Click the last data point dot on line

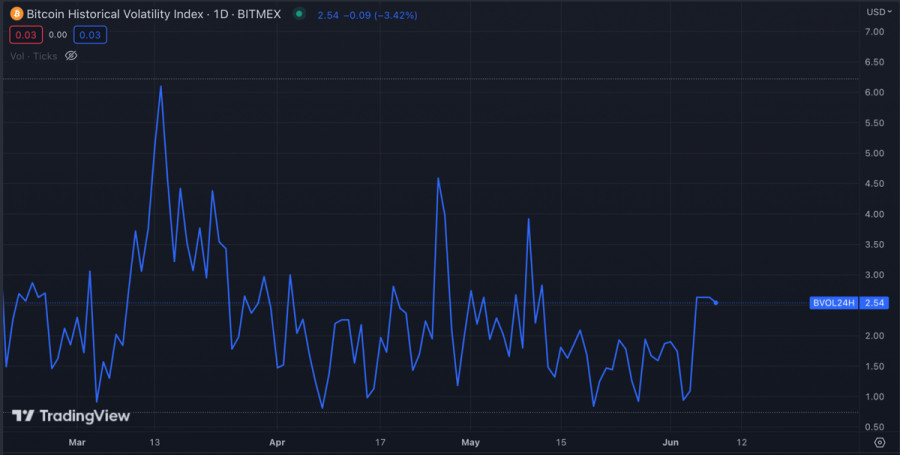point(715,303)
